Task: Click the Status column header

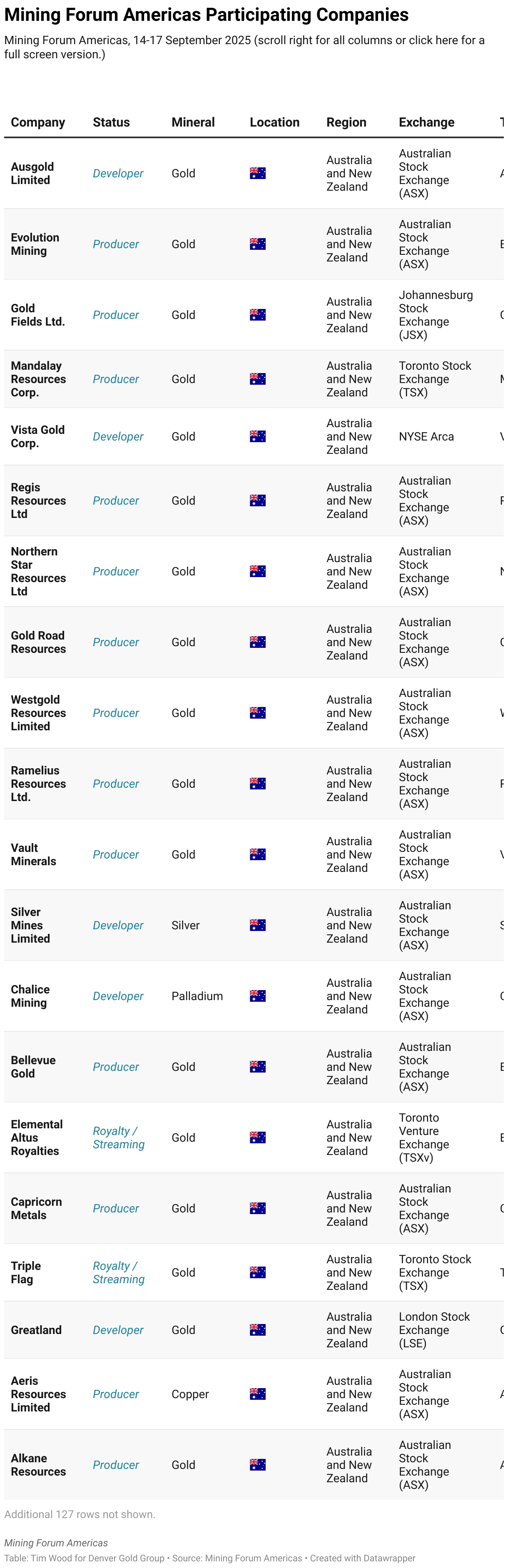Action: pyautogui.click(x=111, y=122)
